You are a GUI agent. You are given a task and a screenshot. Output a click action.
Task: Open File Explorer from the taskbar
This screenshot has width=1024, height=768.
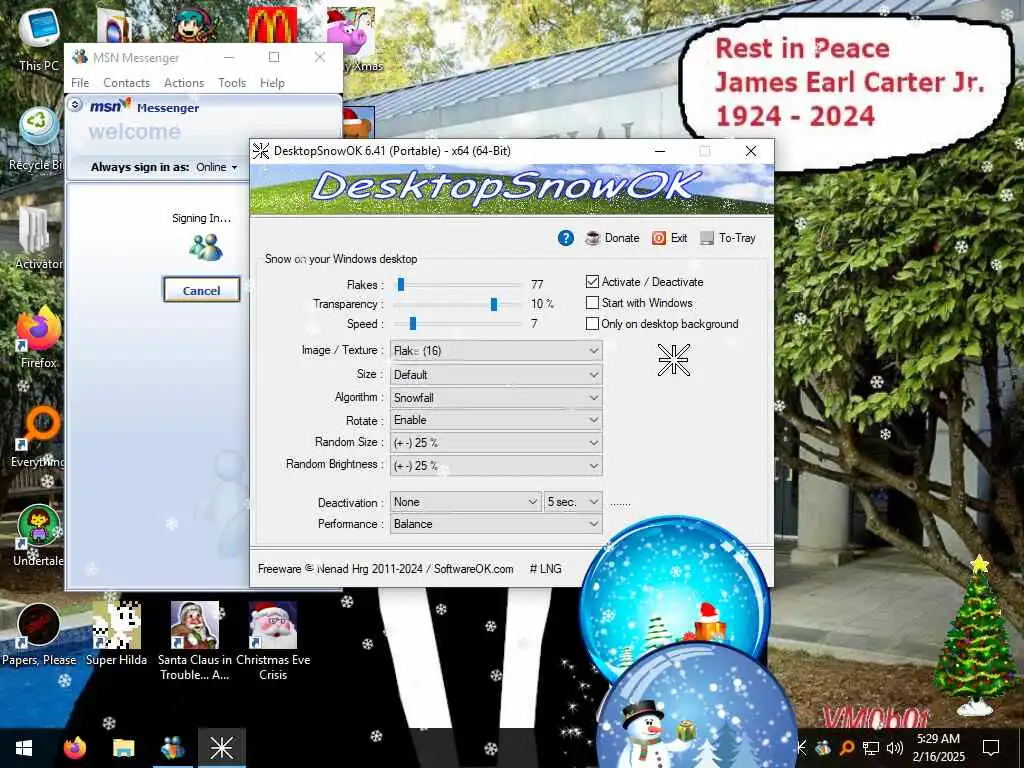point(123,748)
